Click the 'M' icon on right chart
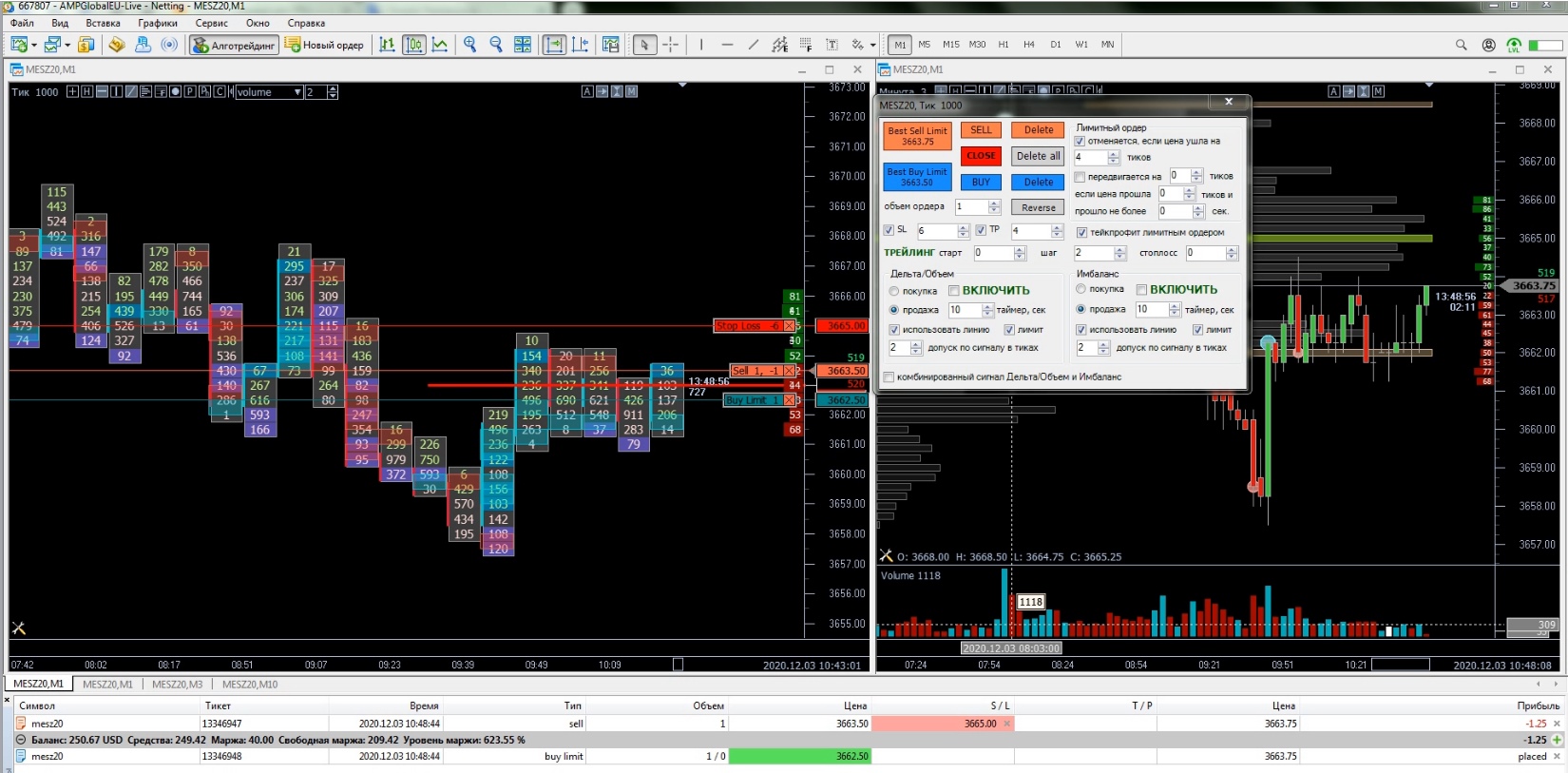The width and height of the screenshot is (1568, 773). (x=1378, y=91)
